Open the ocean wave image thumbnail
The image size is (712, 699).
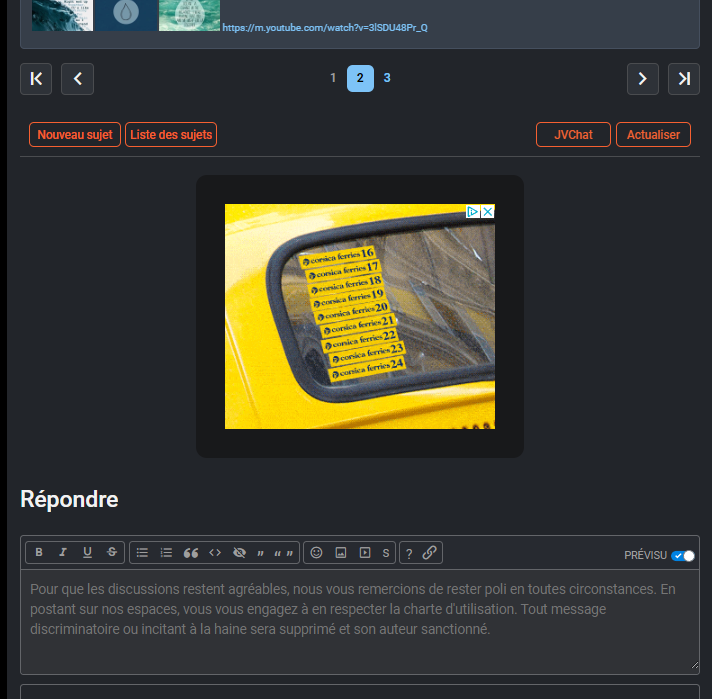tap(62, 15)
